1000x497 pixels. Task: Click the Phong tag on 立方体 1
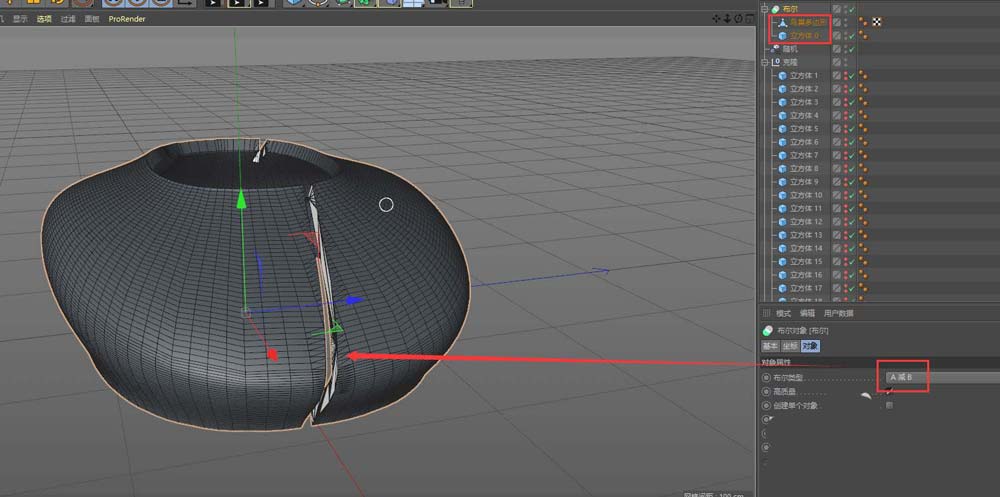click(x=863, y=75)
